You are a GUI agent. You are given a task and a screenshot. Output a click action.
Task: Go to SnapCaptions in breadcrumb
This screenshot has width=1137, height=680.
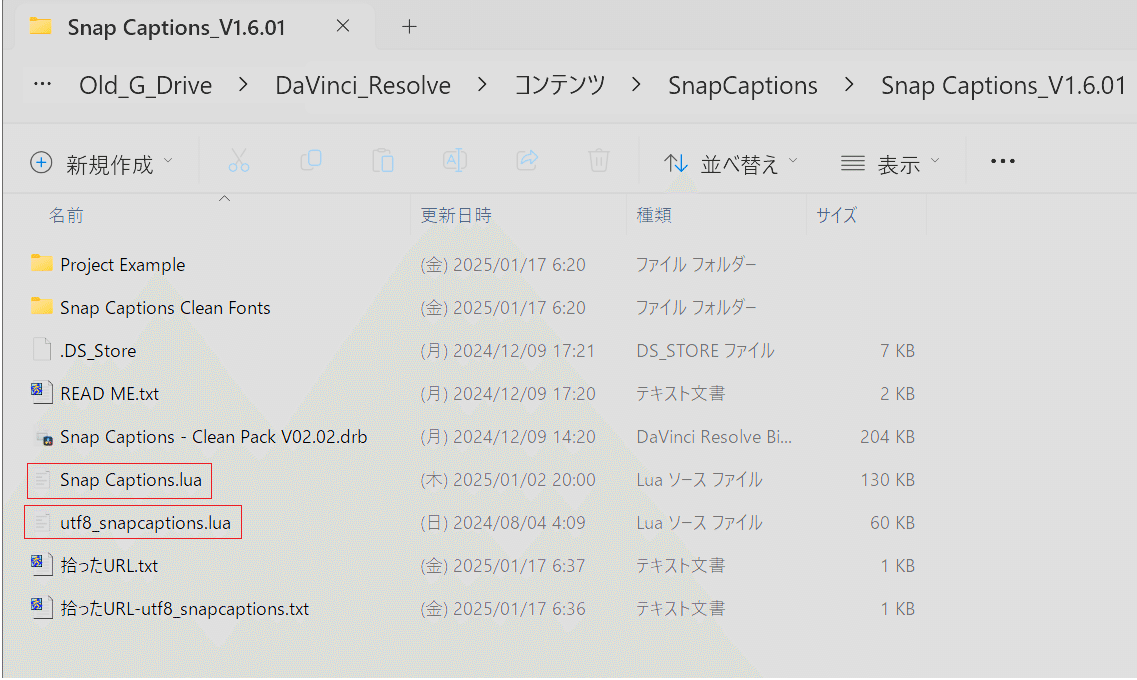pyautogui.click(x=743, y=86)
